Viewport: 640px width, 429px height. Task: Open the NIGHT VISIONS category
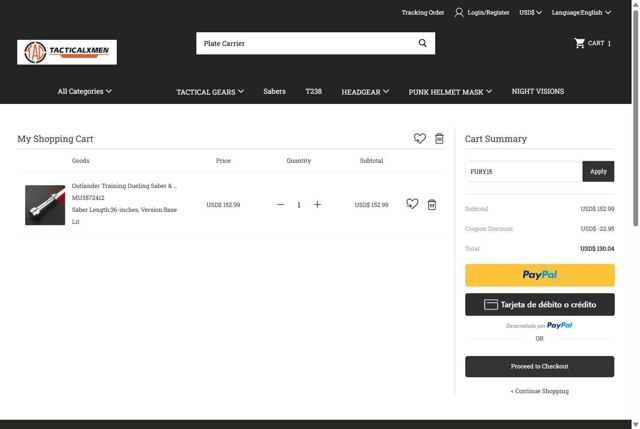click(538, 91)
